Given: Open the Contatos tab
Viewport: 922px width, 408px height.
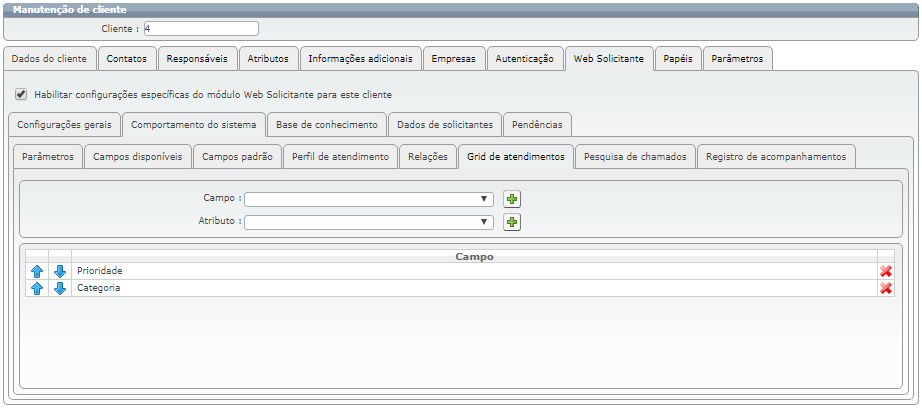Looking at the screenshot, I should click(127, 59).
